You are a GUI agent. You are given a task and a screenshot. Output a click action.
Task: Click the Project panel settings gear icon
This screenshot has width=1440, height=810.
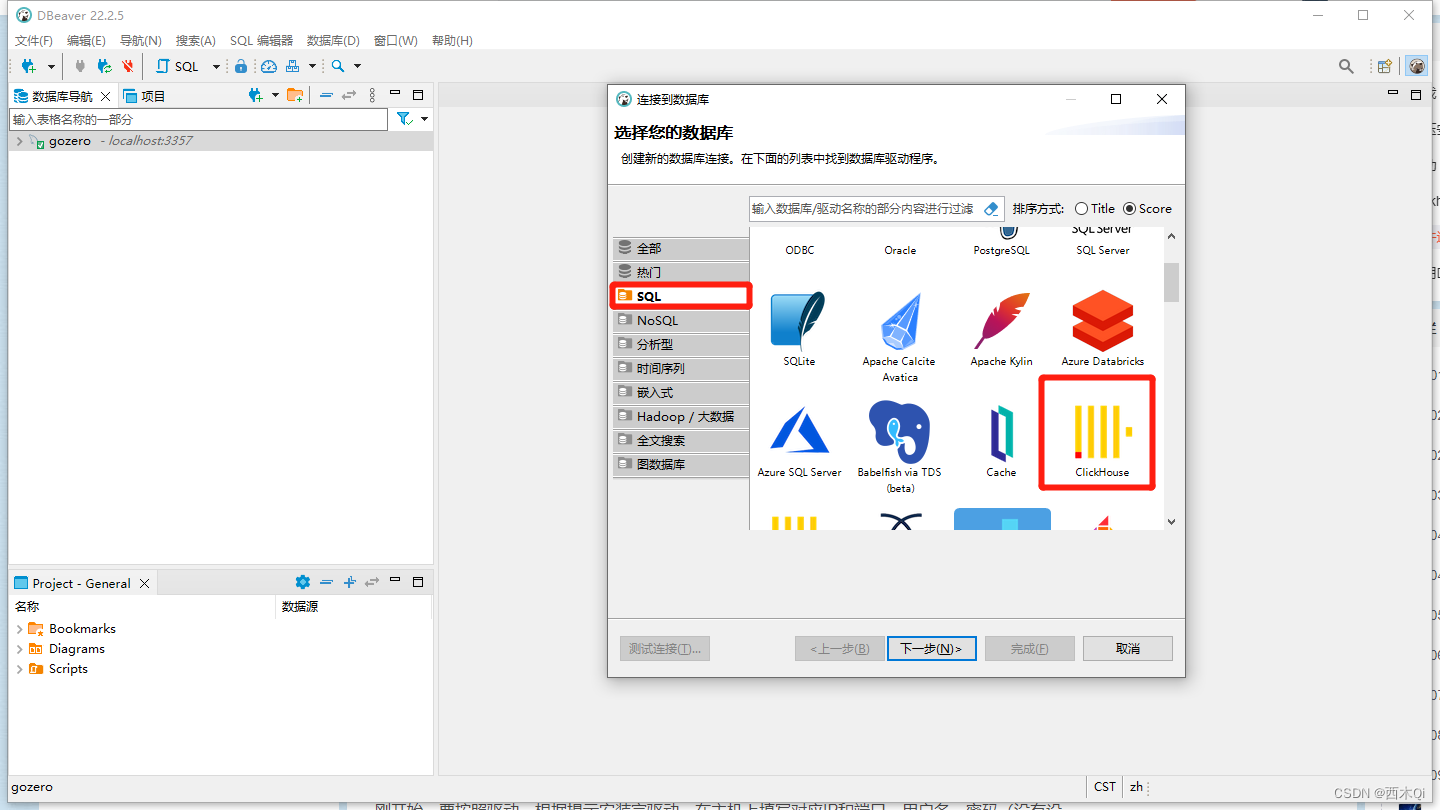[303, 582]
